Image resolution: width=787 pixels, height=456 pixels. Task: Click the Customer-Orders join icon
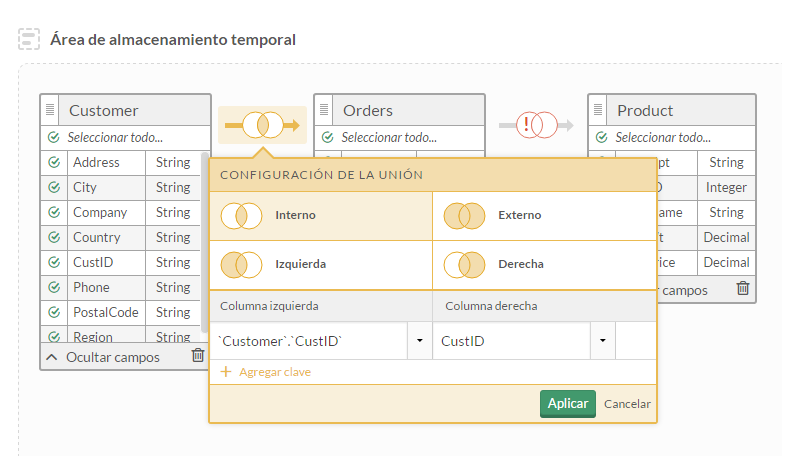(x=262, y=125)
